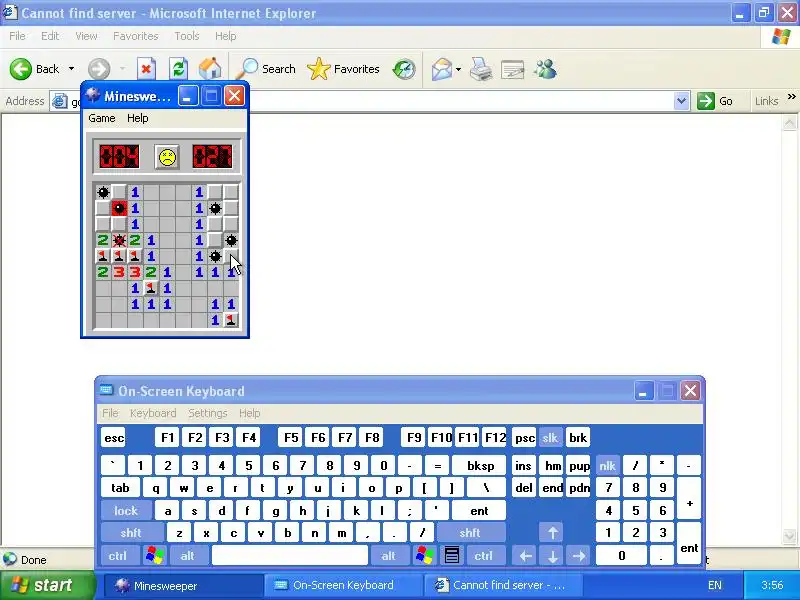The height and width of the screenshot is (600, 800).
Task: Open Favorites star in IE toolbar
Action: click(343, 69)
